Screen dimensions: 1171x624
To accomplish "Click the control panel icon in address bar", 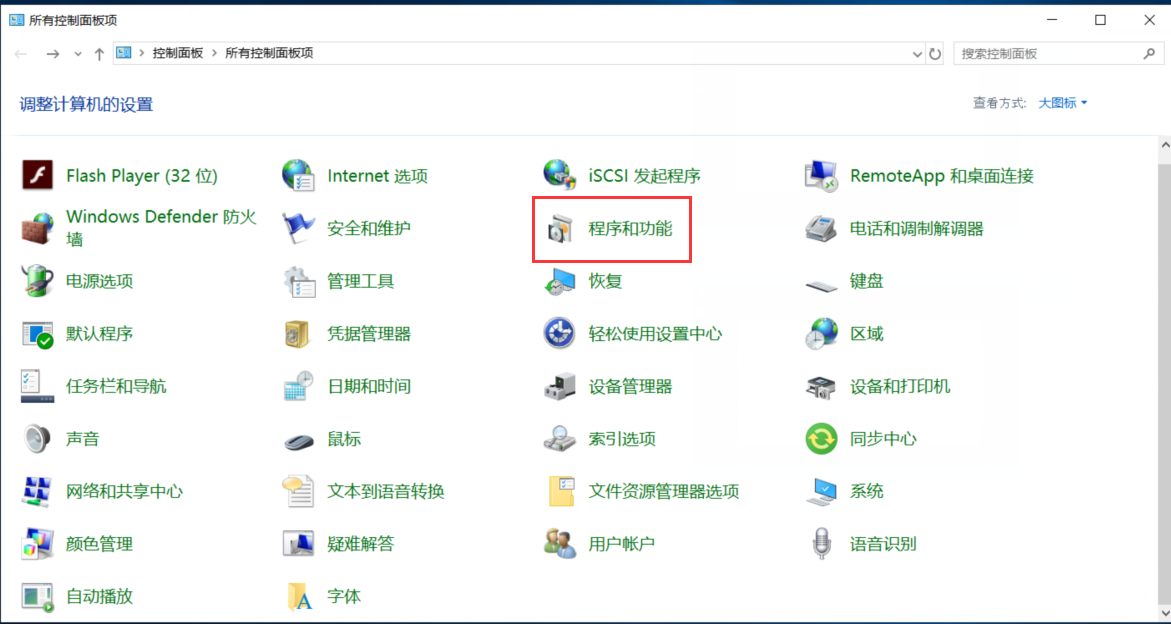I will 124,54.
